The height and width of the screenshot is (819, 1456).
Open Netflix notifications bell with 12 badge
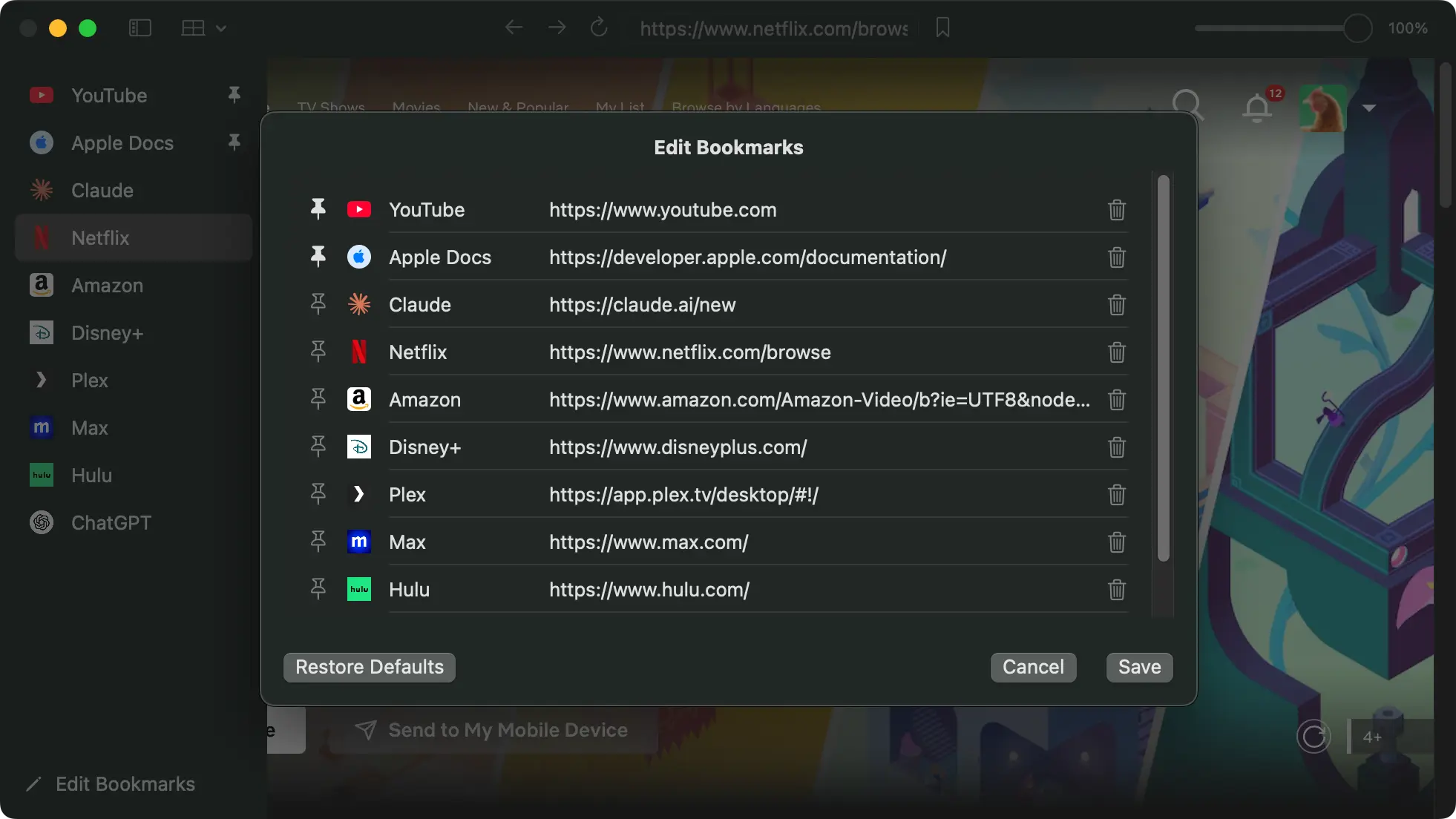1258,108
